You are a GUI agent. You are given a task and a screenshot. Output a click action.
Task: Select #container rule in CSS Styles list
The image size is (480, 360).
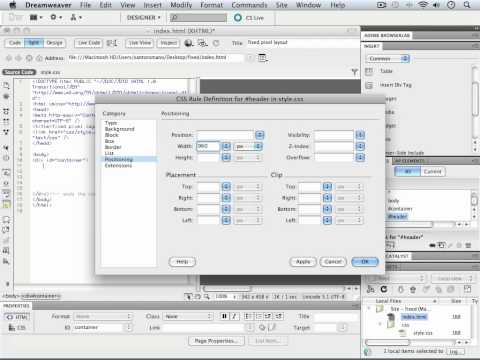(400, 209)
